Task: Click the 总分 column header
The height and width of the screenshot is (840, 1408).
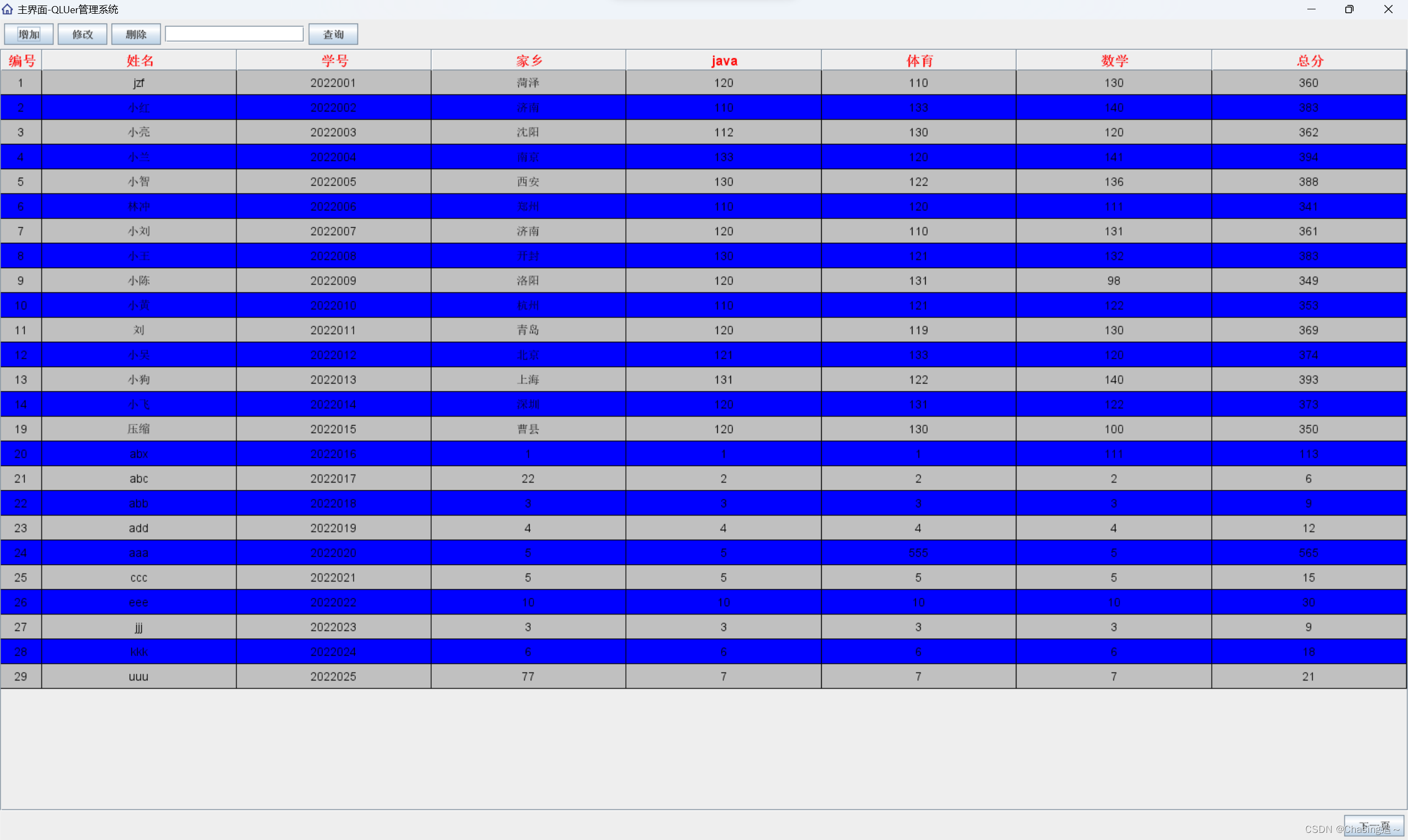Action: 1309,60
